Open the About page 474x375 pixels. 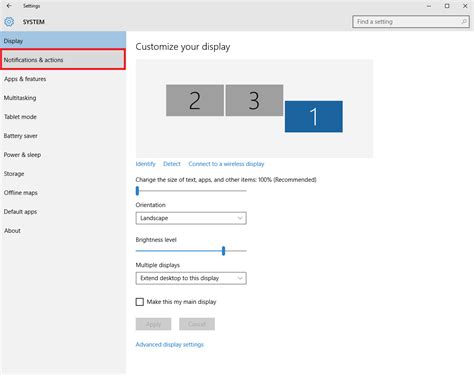click(x=63, y=231)
